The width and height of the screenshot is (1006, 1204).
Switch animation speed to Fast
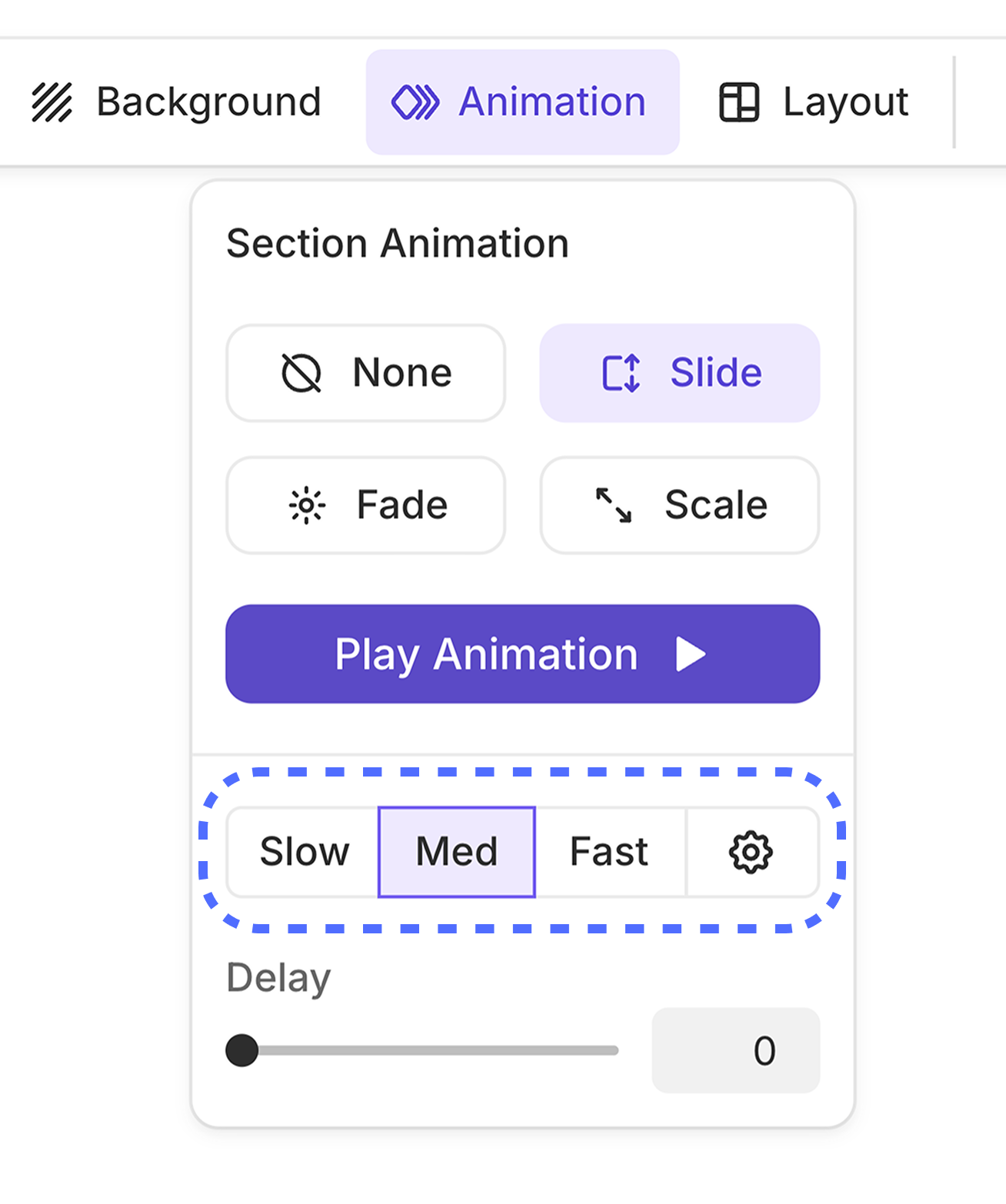pyautogui.click(x=609, y=852)
